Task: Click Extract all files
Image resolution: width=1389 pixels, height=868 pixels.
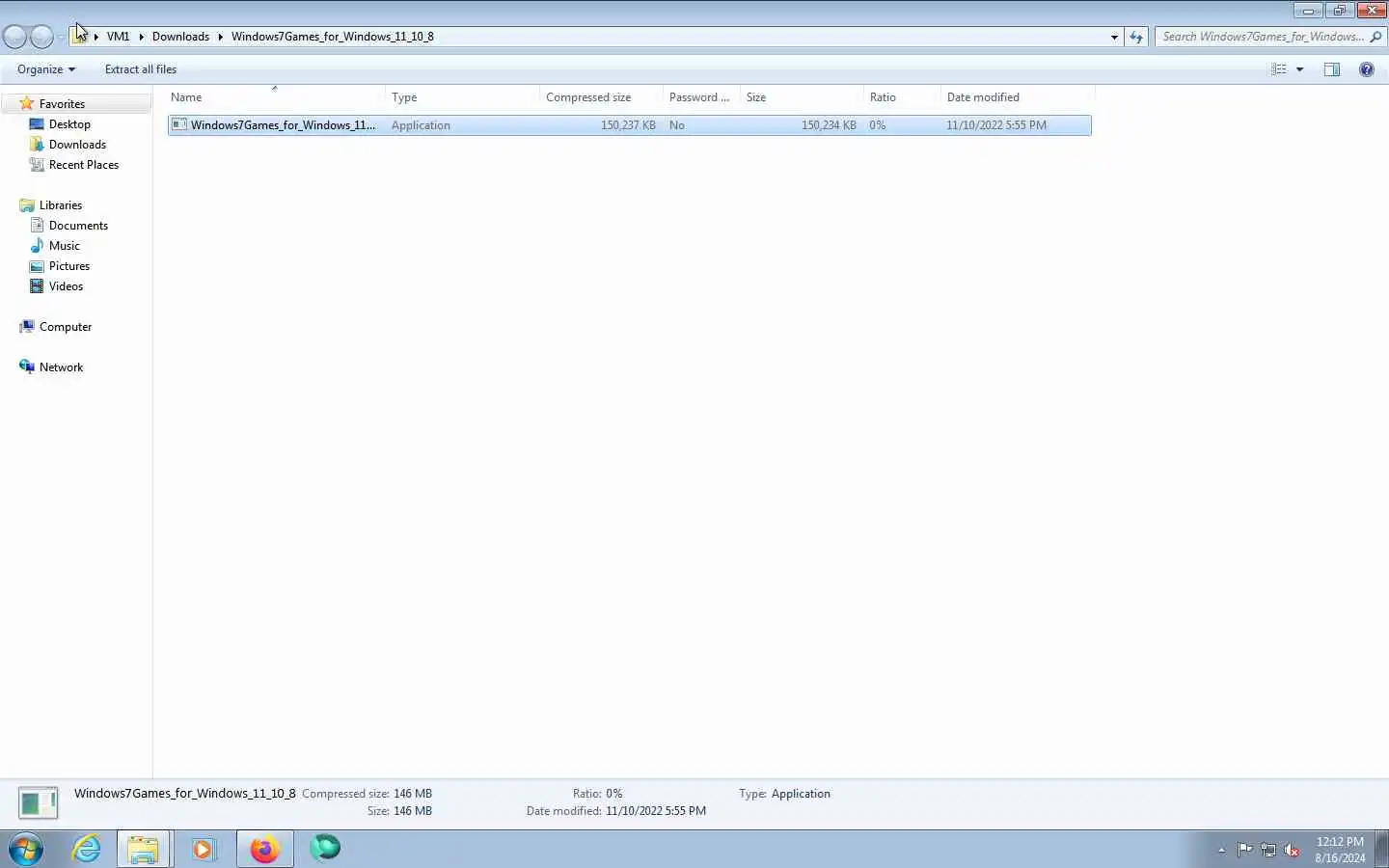Action: click(x=141, y=69)
